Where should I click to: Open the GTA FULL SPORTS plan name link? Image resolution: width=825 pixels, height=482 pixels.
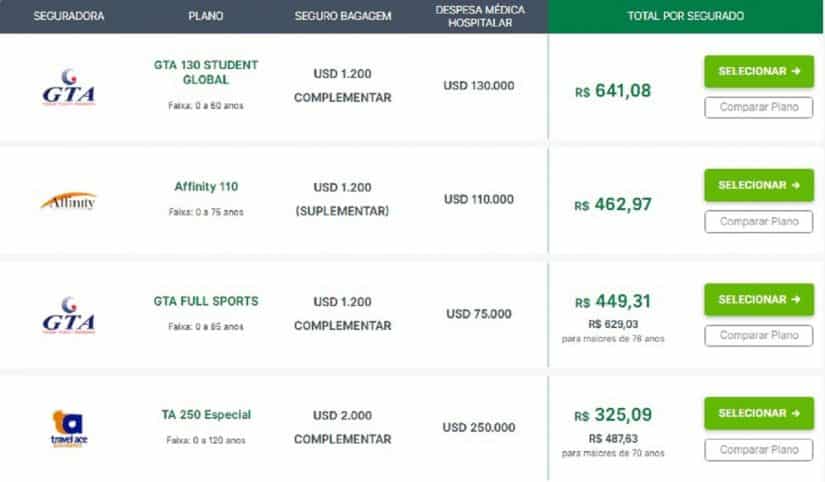pos(206,301)
